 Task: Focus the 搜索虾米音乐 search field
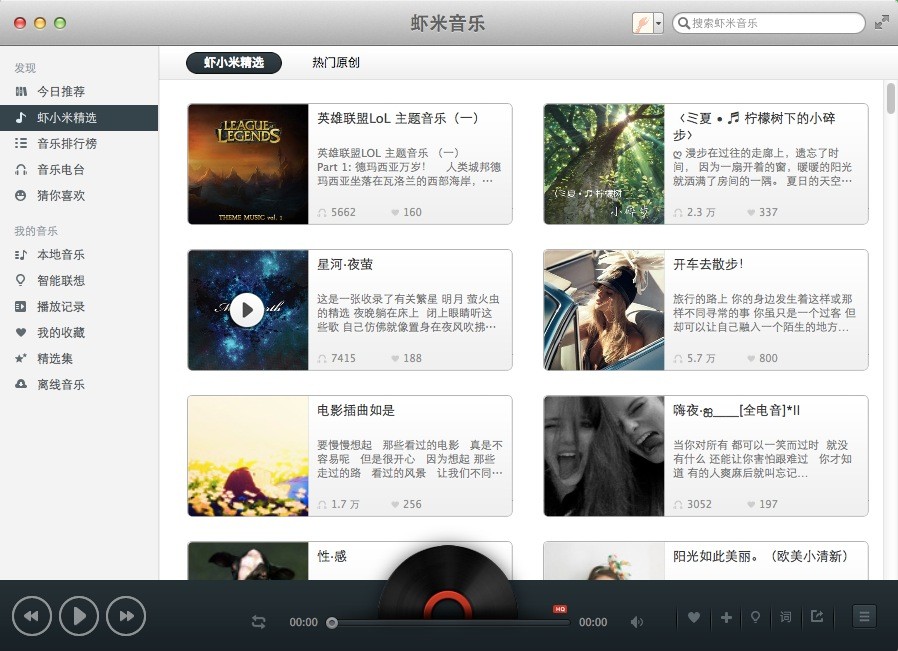(x=769, y=23)
